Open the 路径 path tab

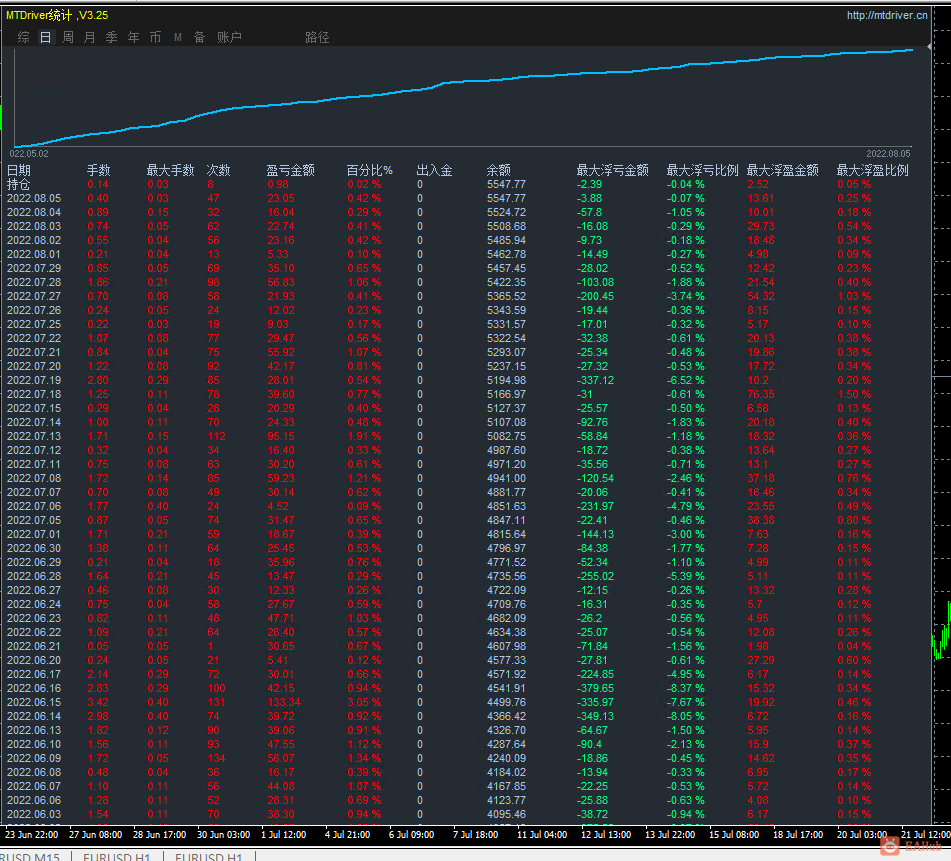pos(317,37)
